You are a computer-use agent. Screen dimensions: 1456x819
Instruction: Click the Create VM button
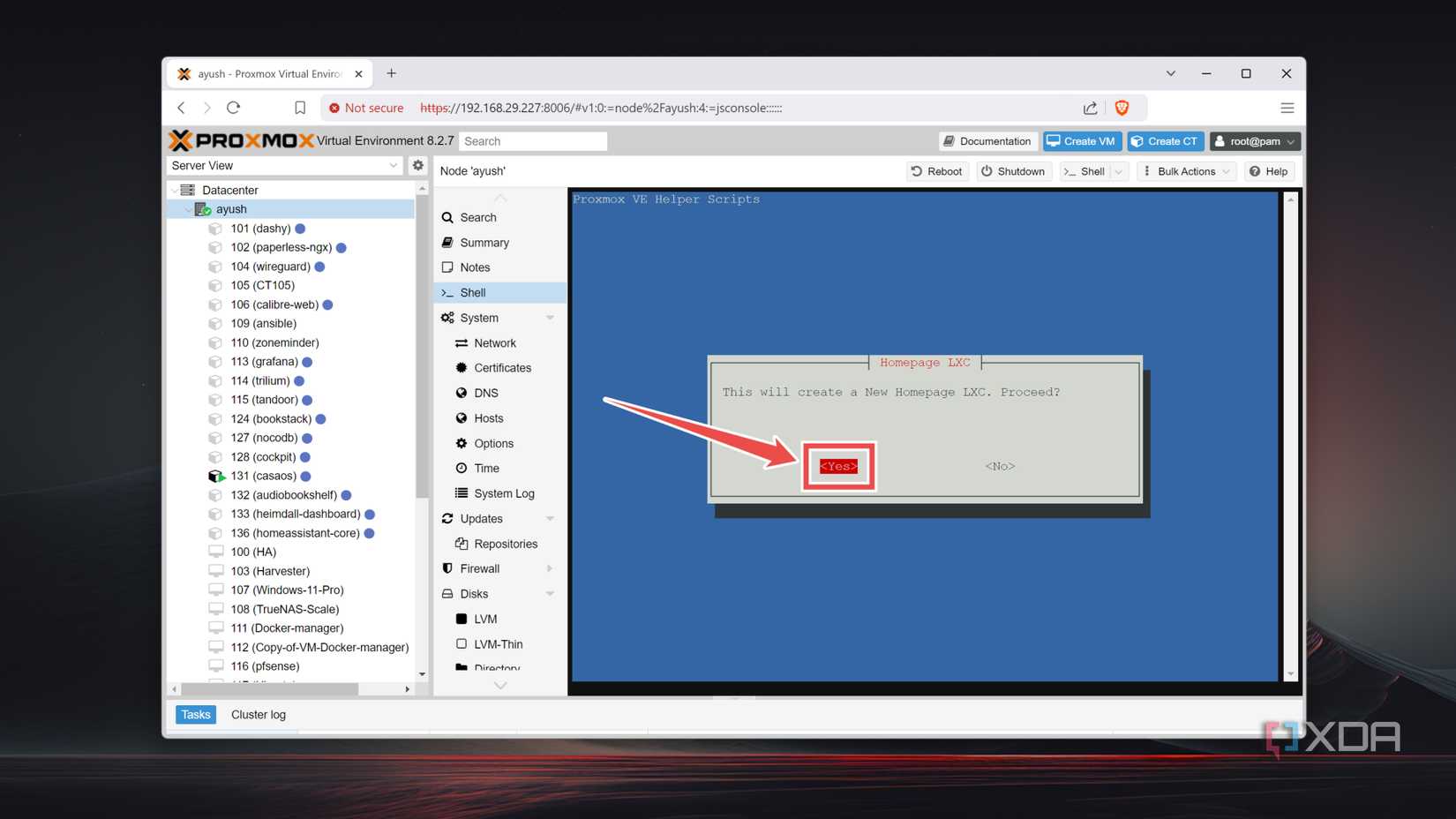(x=1082, y=141)
